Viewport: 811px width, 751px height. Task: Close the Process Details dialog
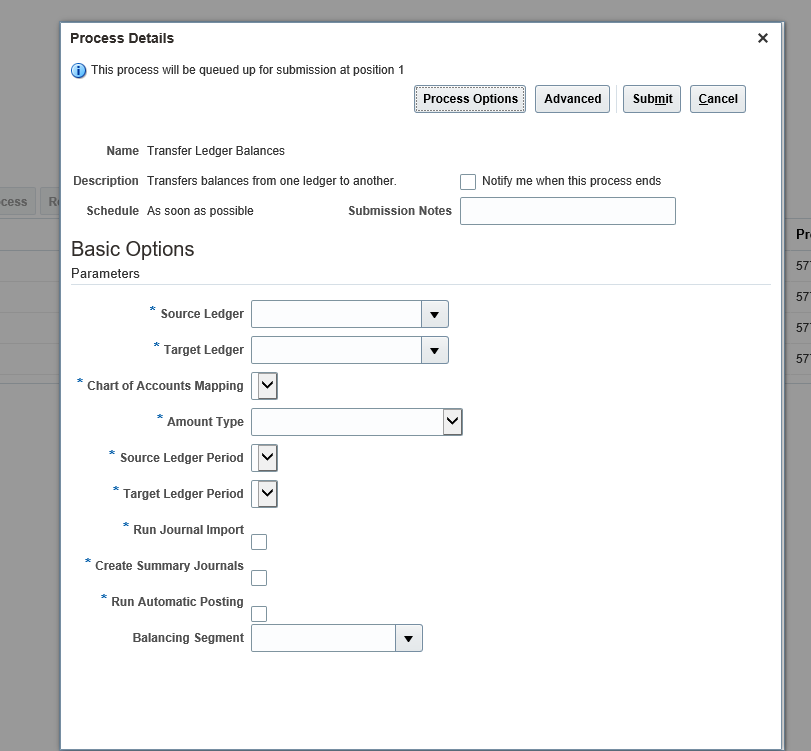click(762, 38)
